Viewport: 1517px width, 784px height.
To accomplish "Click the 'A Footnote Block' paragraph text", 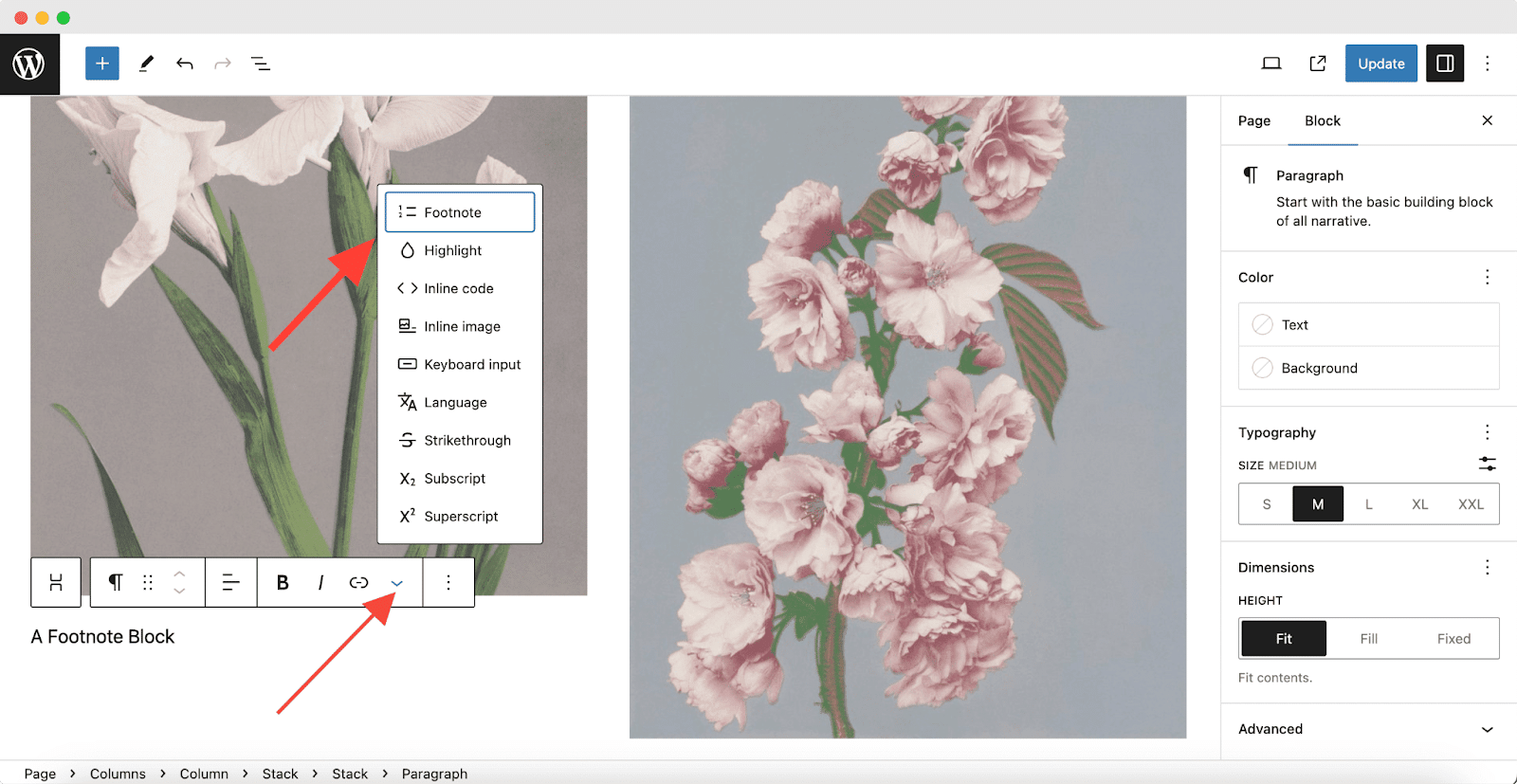I will (102, 637).
